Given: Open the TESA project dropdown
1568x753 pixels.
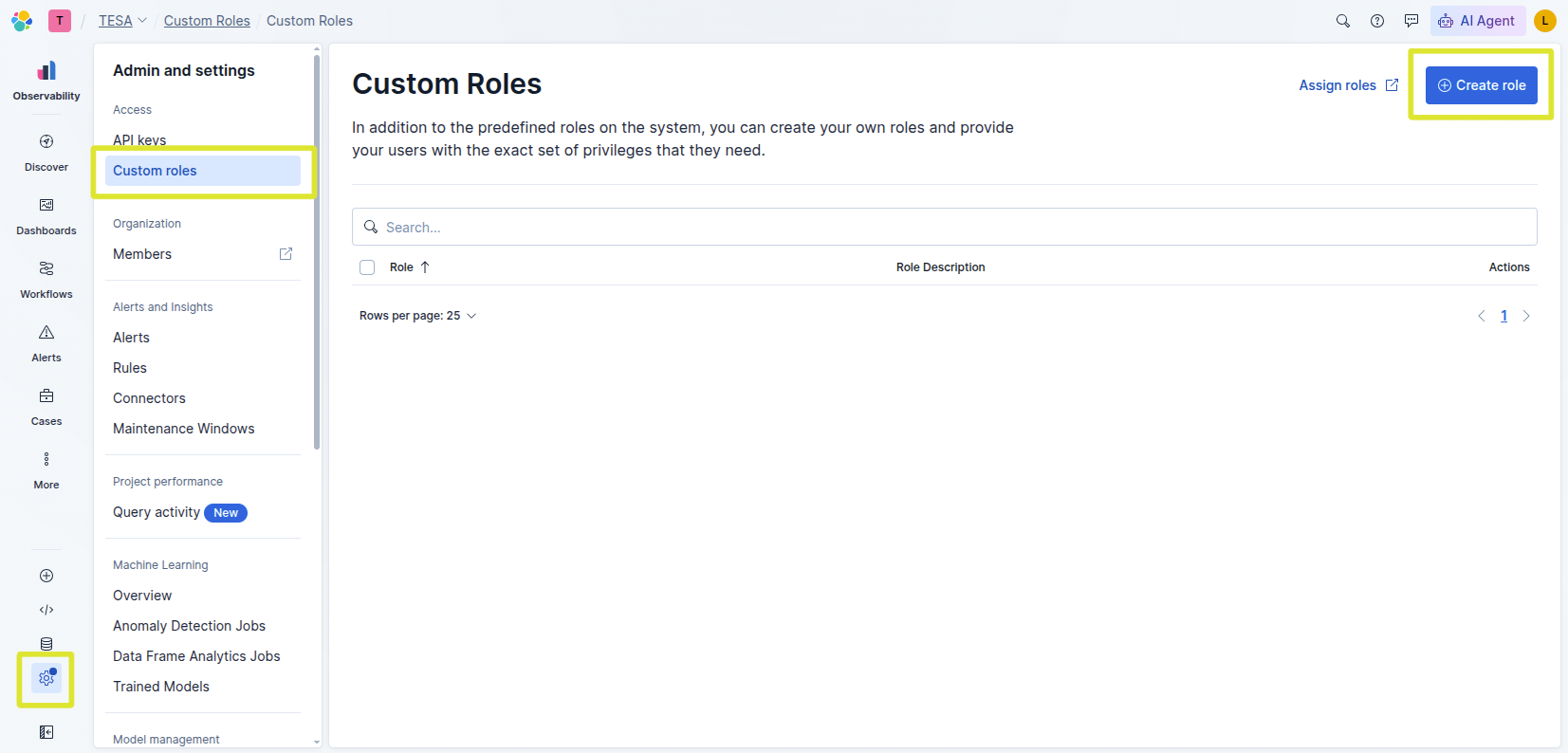Looking at the screenshot, I should pos(122,21).
